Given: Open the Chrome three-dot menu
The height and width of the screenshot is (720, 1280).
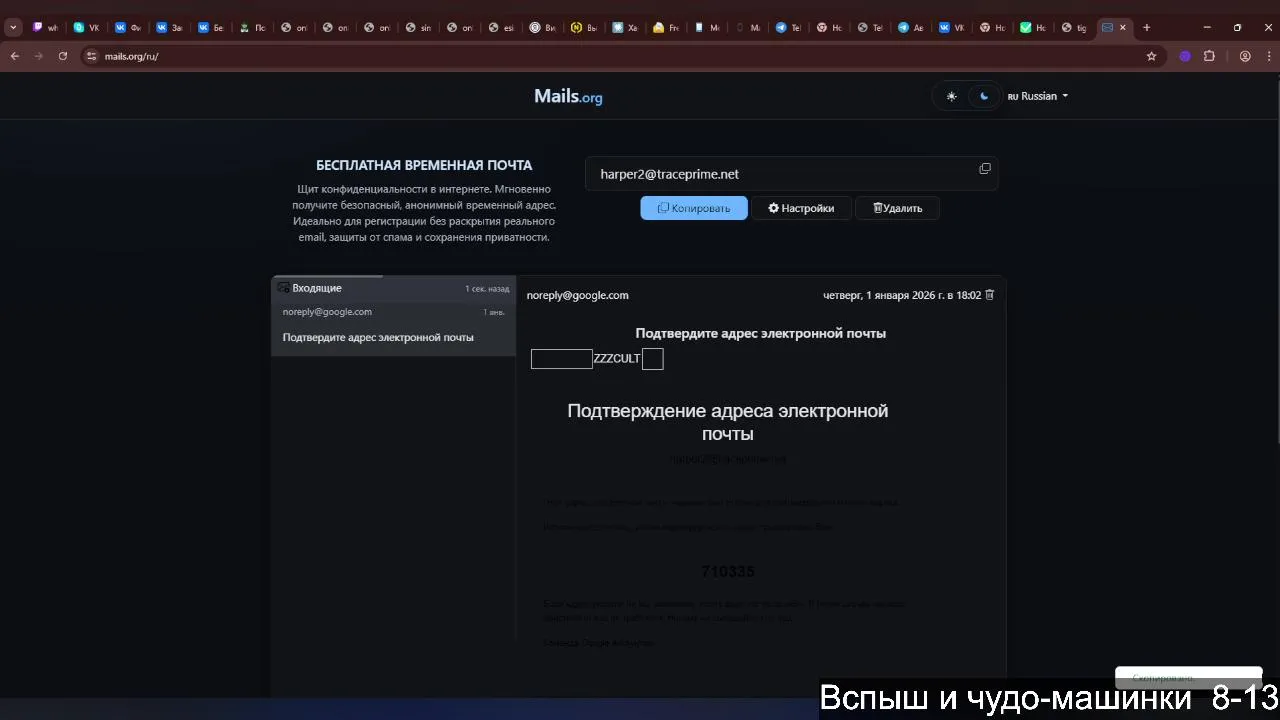Looking at the screenshot, I should point(1267,56).
